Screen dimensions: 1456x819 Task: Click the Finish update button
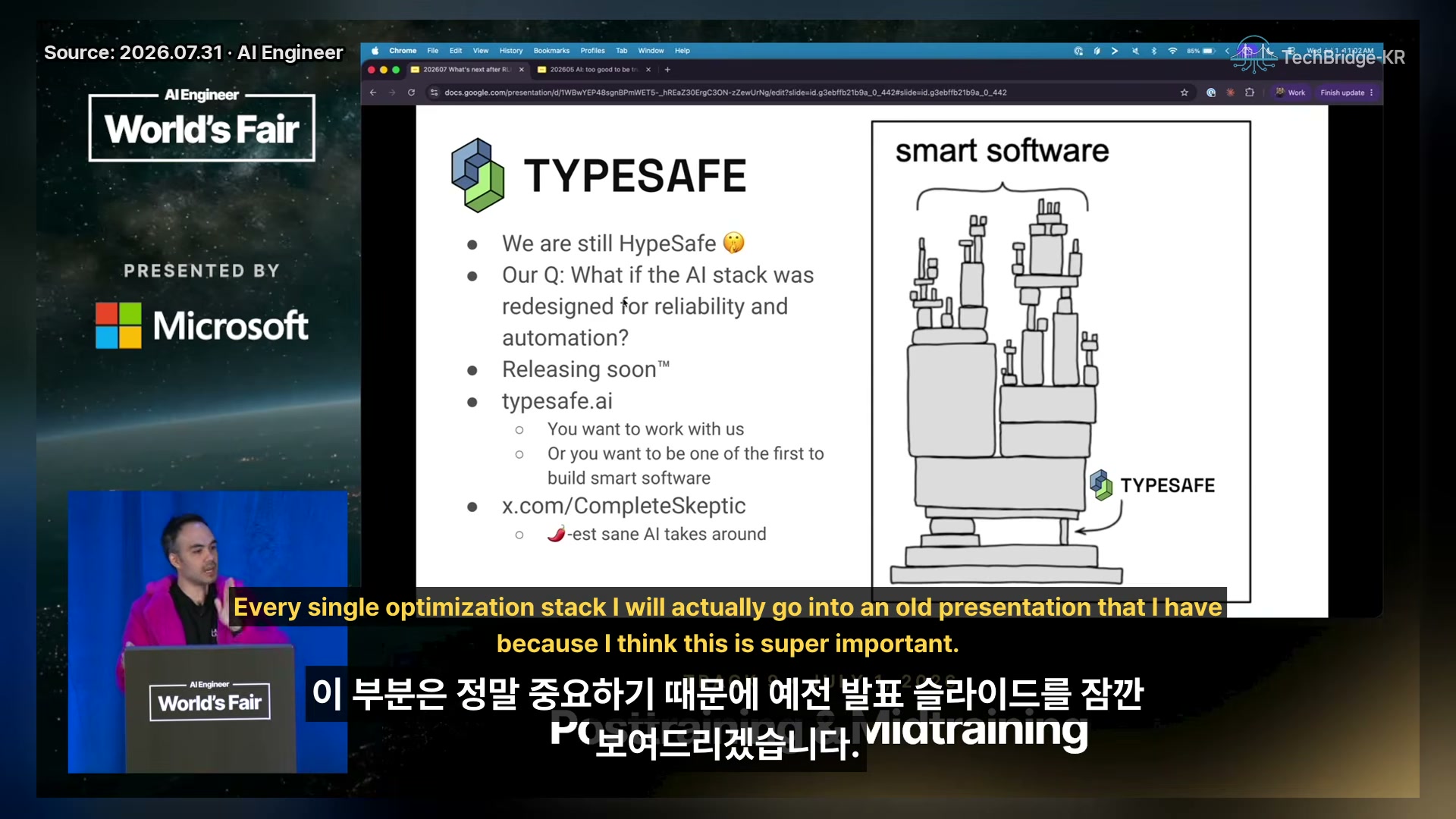pos(1347,93)
